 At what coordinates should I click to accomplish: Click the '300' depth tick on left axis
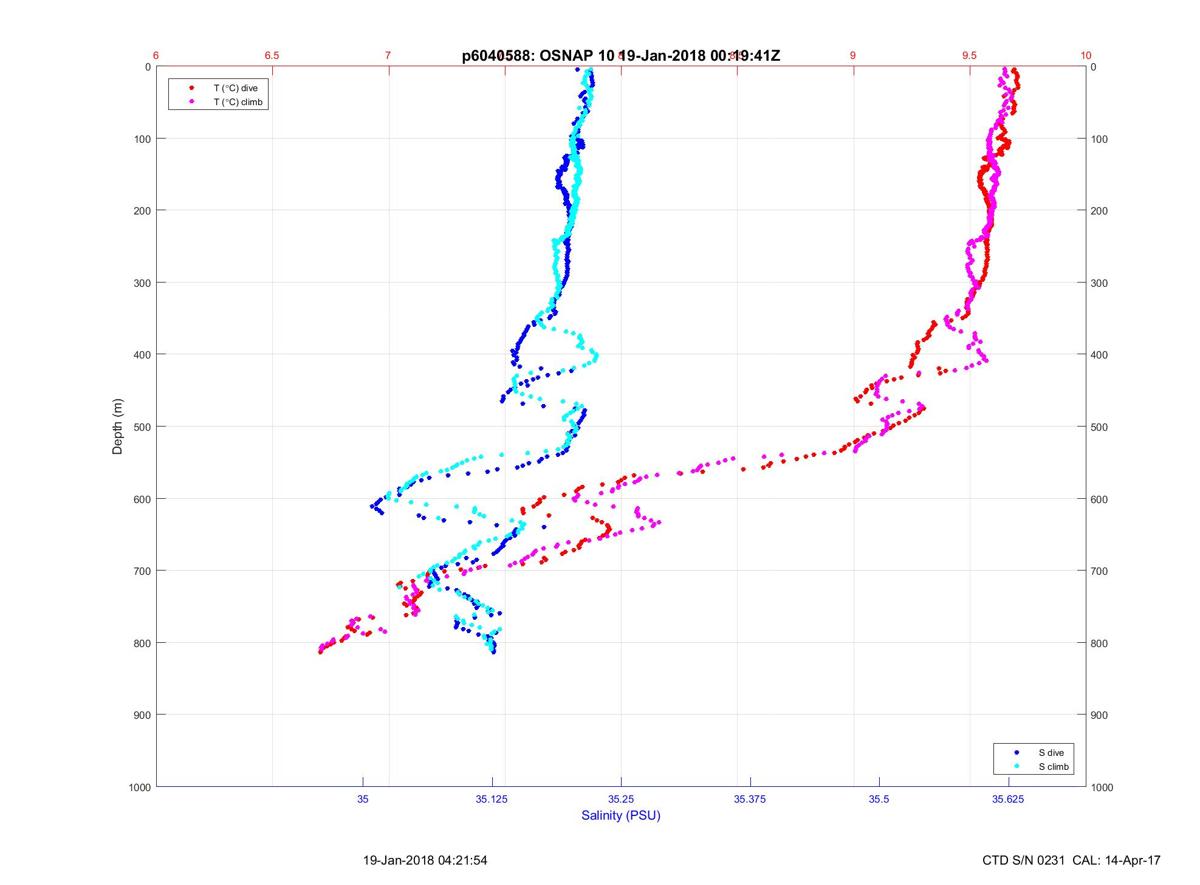click(140, 283)
